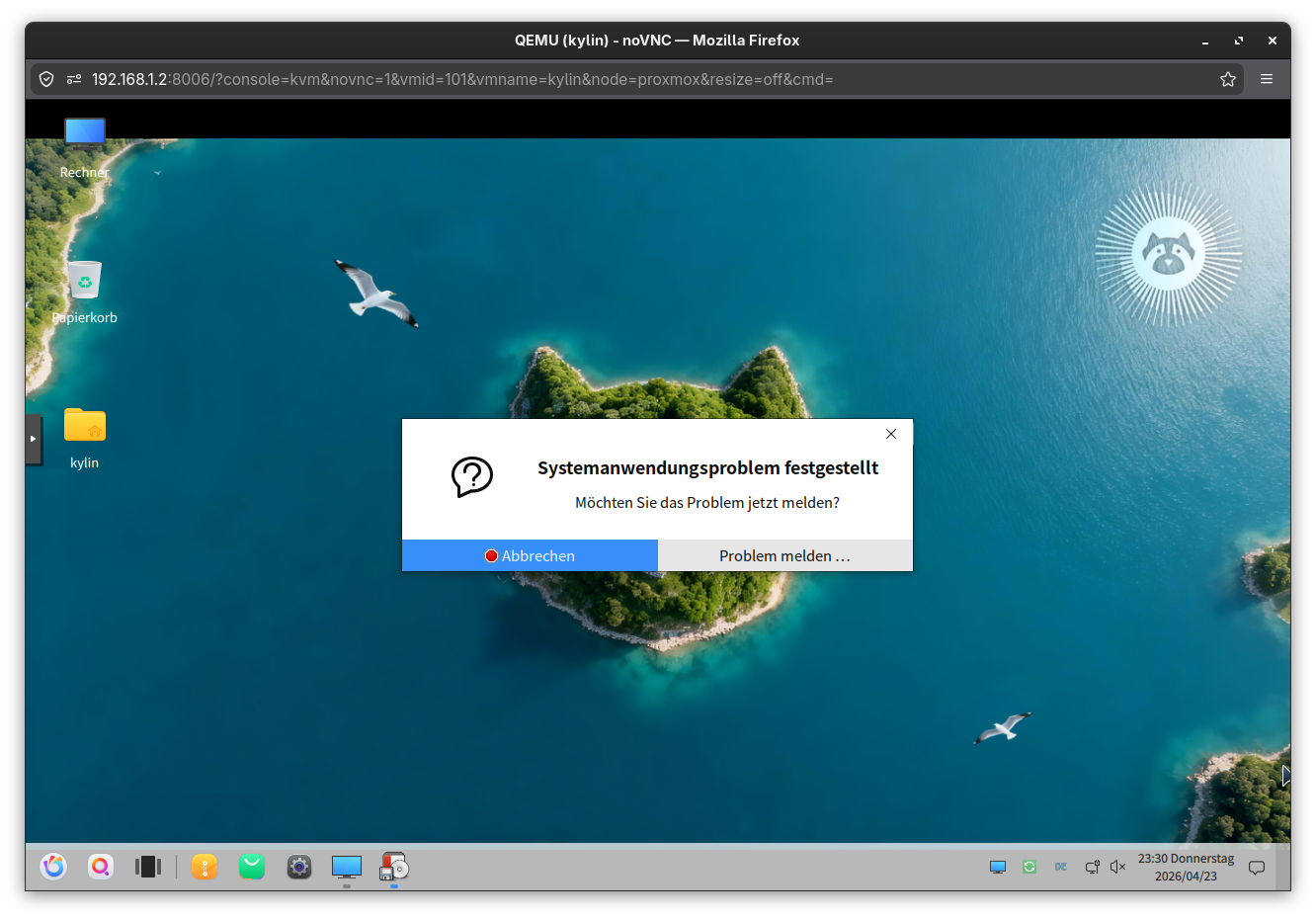Open the Kylin start menu icon
Viewport: 1316px width, 919px height.
(x=53, y=867)
